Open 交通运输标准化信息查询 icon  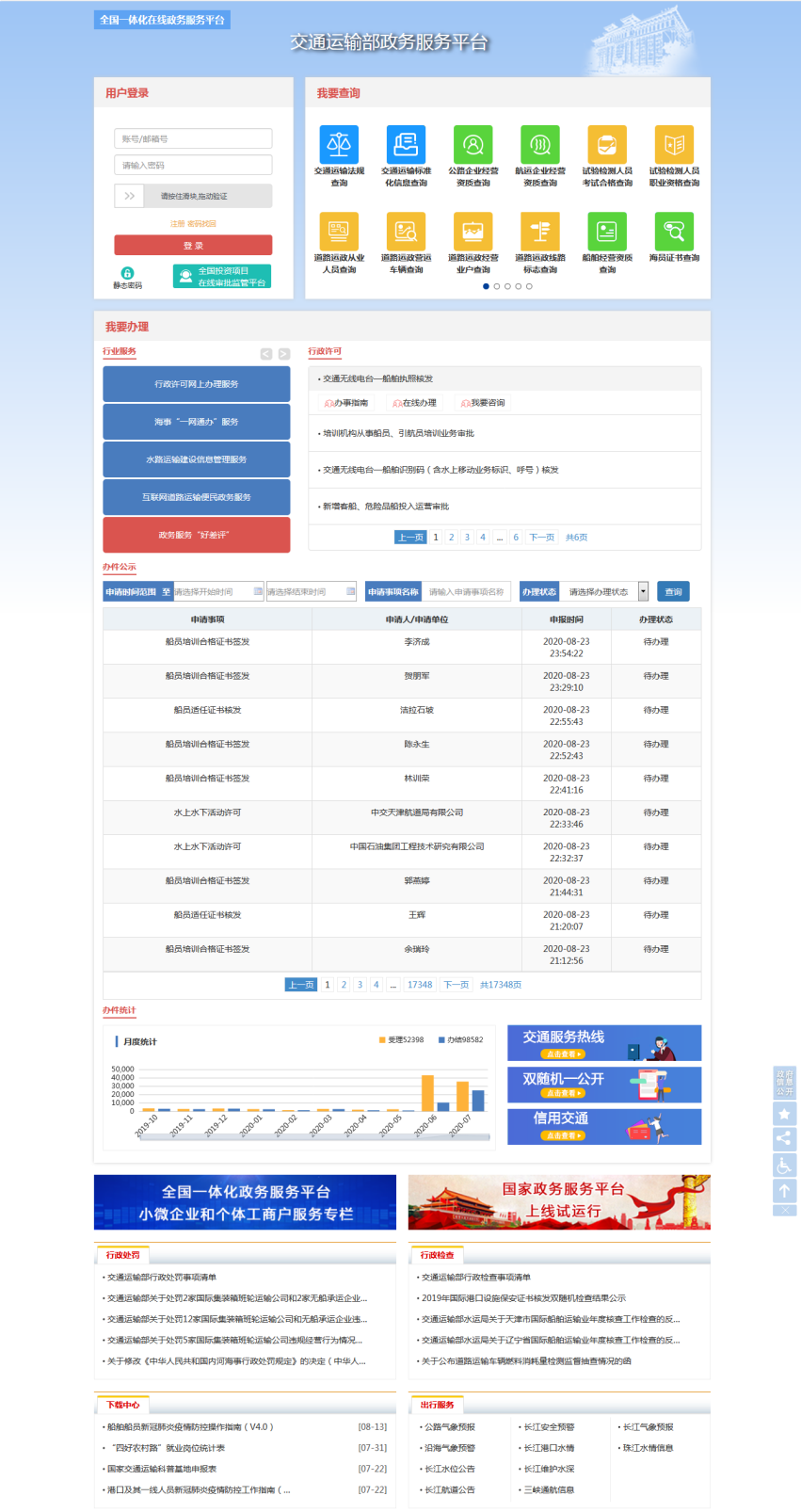point(406,144)
